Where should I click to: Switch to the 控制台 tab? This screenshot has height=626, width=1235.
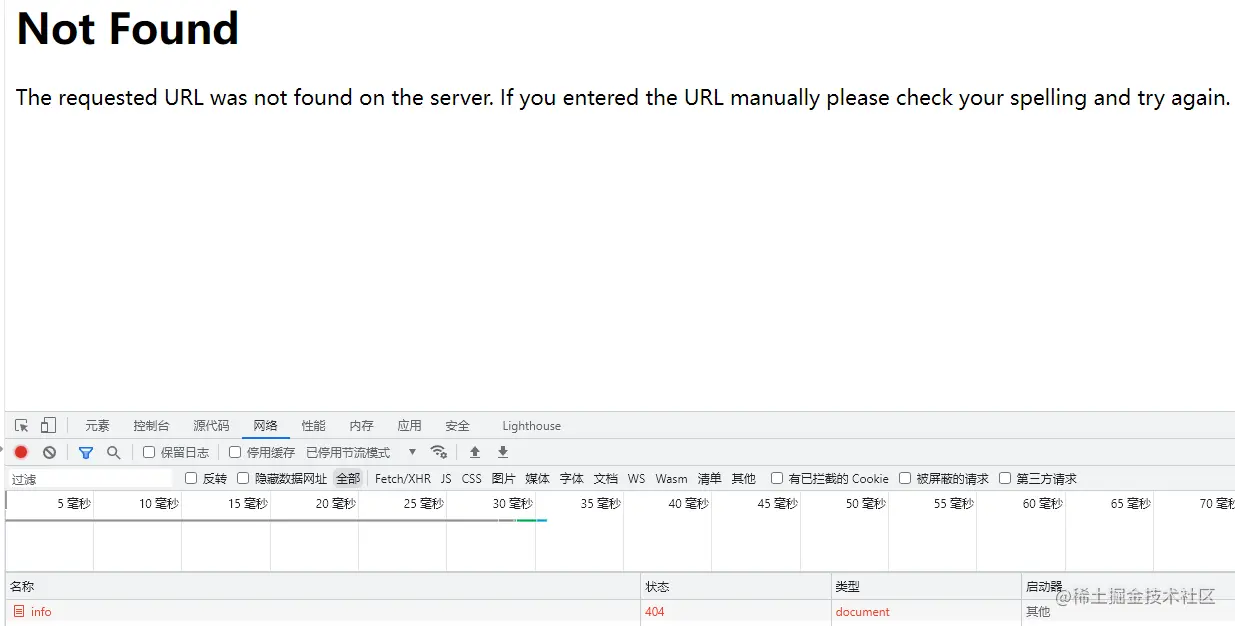[x=151, y=425]
